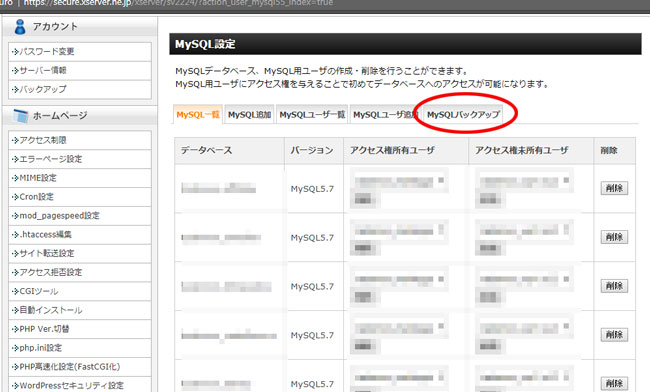Open WordPressセキュリティ設定 link
This screenshot has height=392, width=650.
coord(80,385)
